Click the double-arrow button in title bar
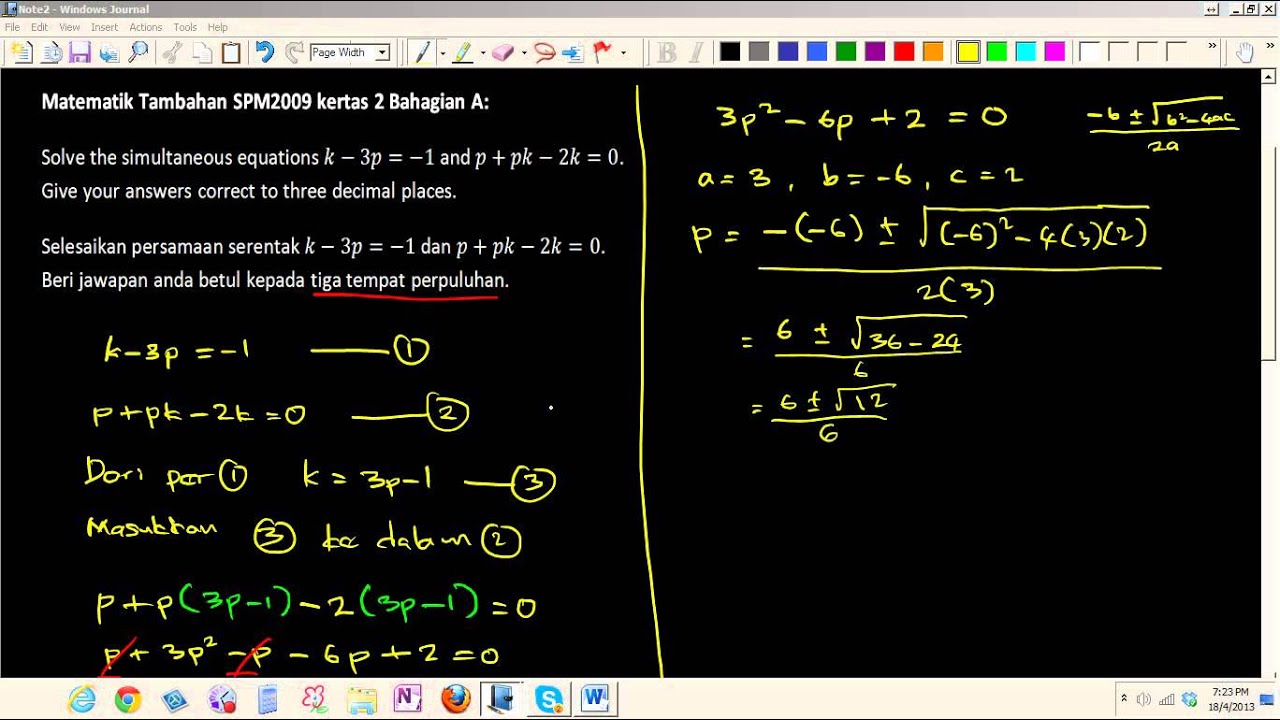 pos(1211,9)
